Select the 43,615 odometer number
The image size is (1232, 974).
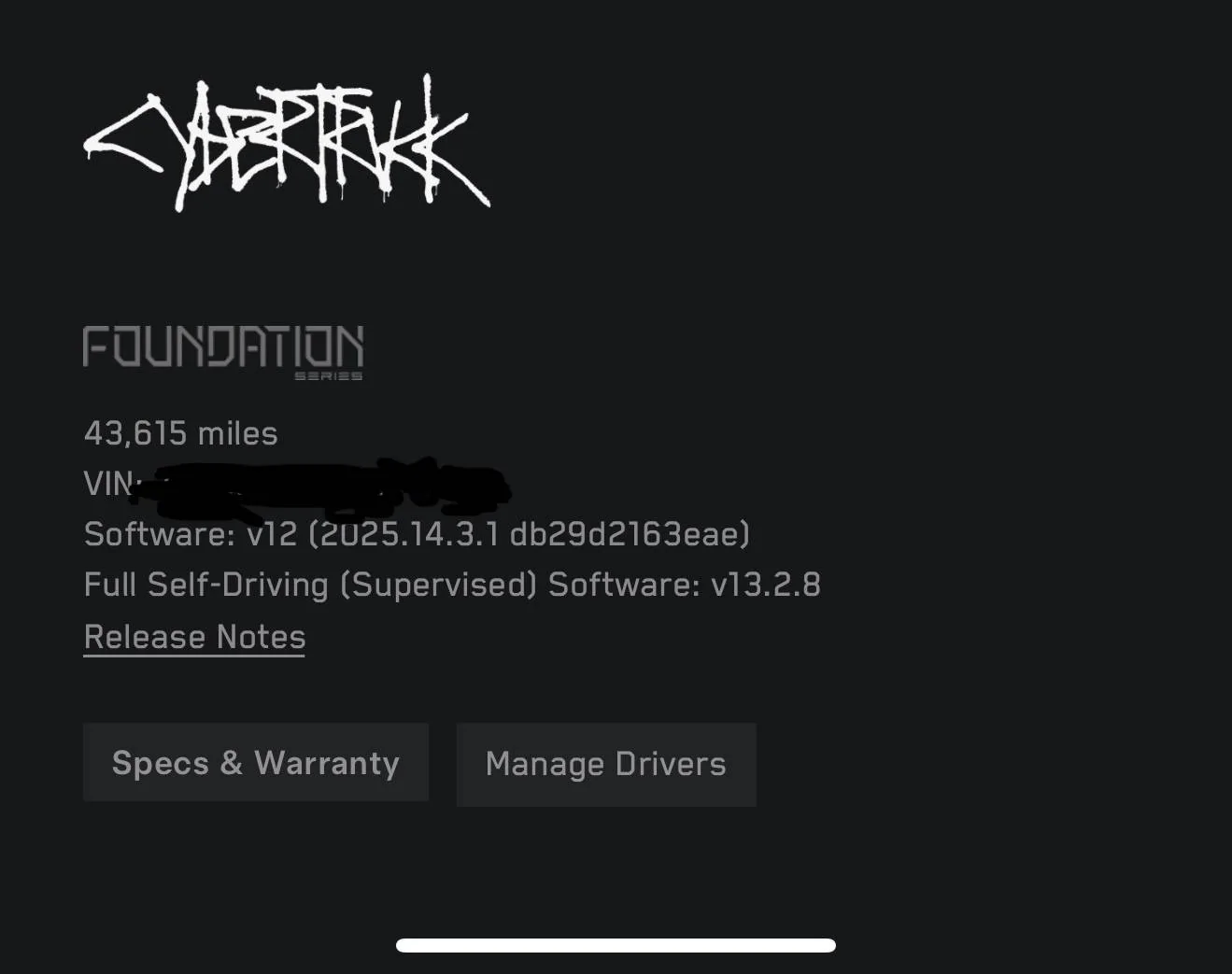tap(135, 433)
